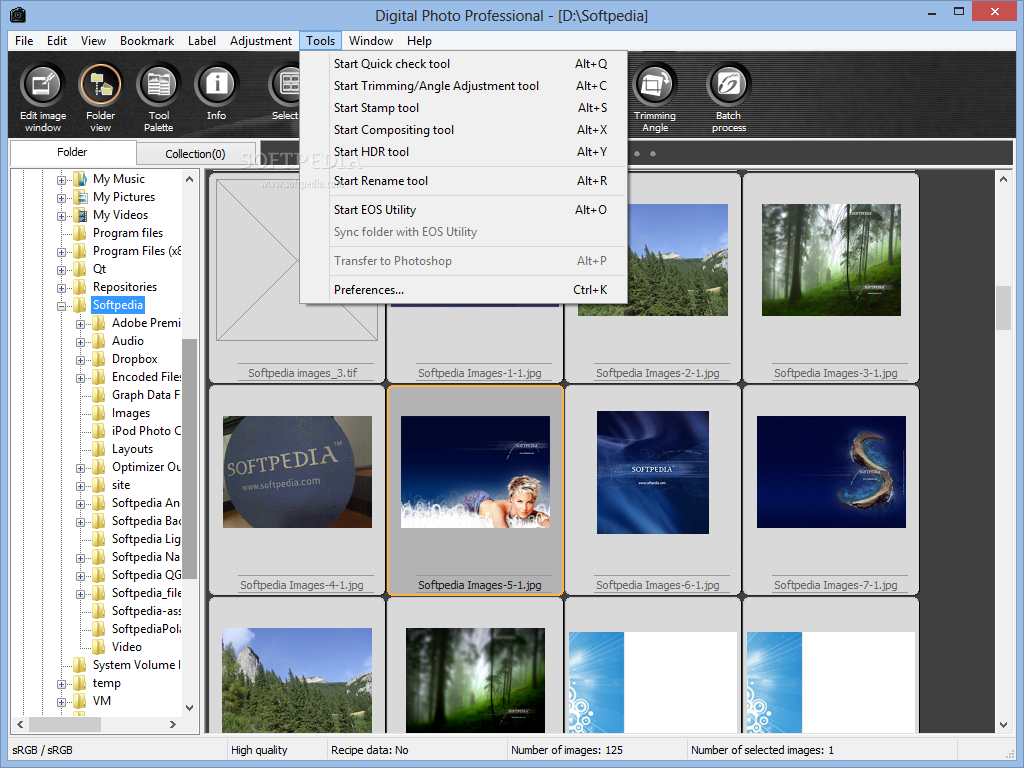Click the My Videos folder icon
Image resolution: width=1024 pixels, height=768 pixels.
click(x=80, y=215)
